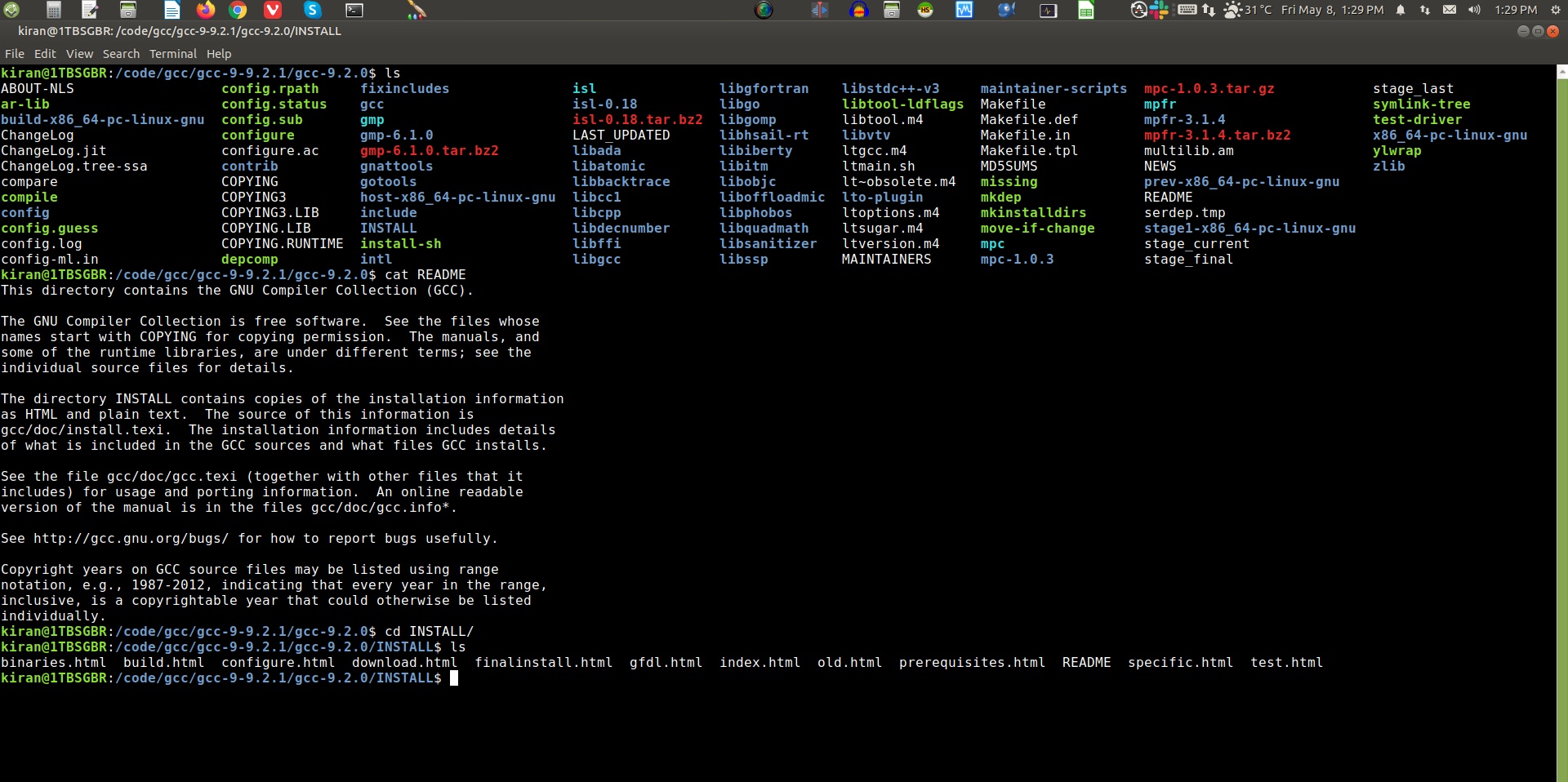Image resolution: width=1568 pixels, height=782 pixels.
Task: Launch LibreOffice Calc spreadsheet icon
Action: 1086,10
